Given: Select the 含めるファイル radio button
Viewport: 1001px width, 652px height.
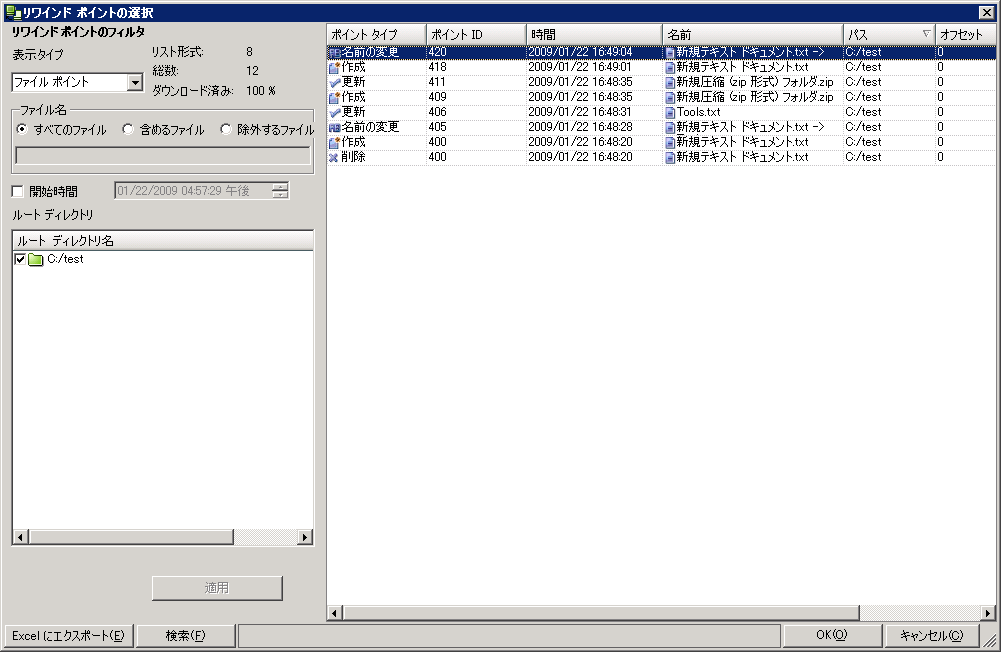Looking at the screenshot, I should 128,129.
